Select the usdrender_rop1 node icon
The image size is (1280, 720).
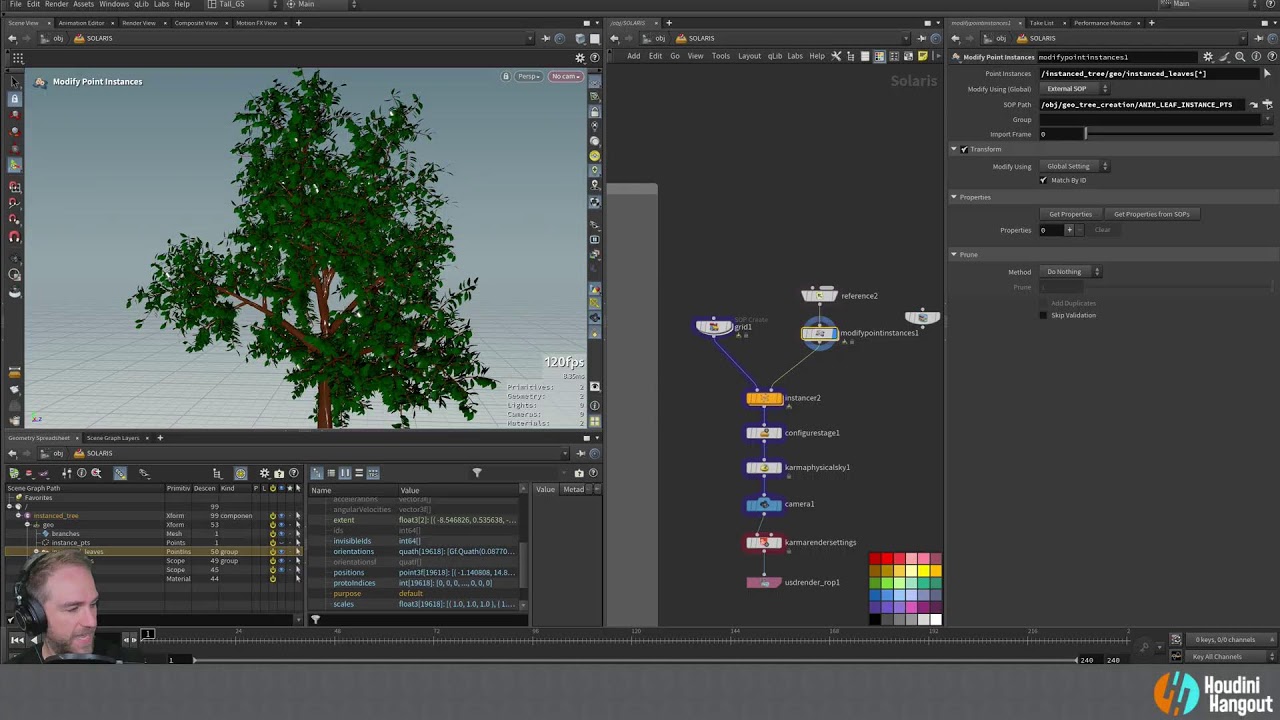point(764,582)
